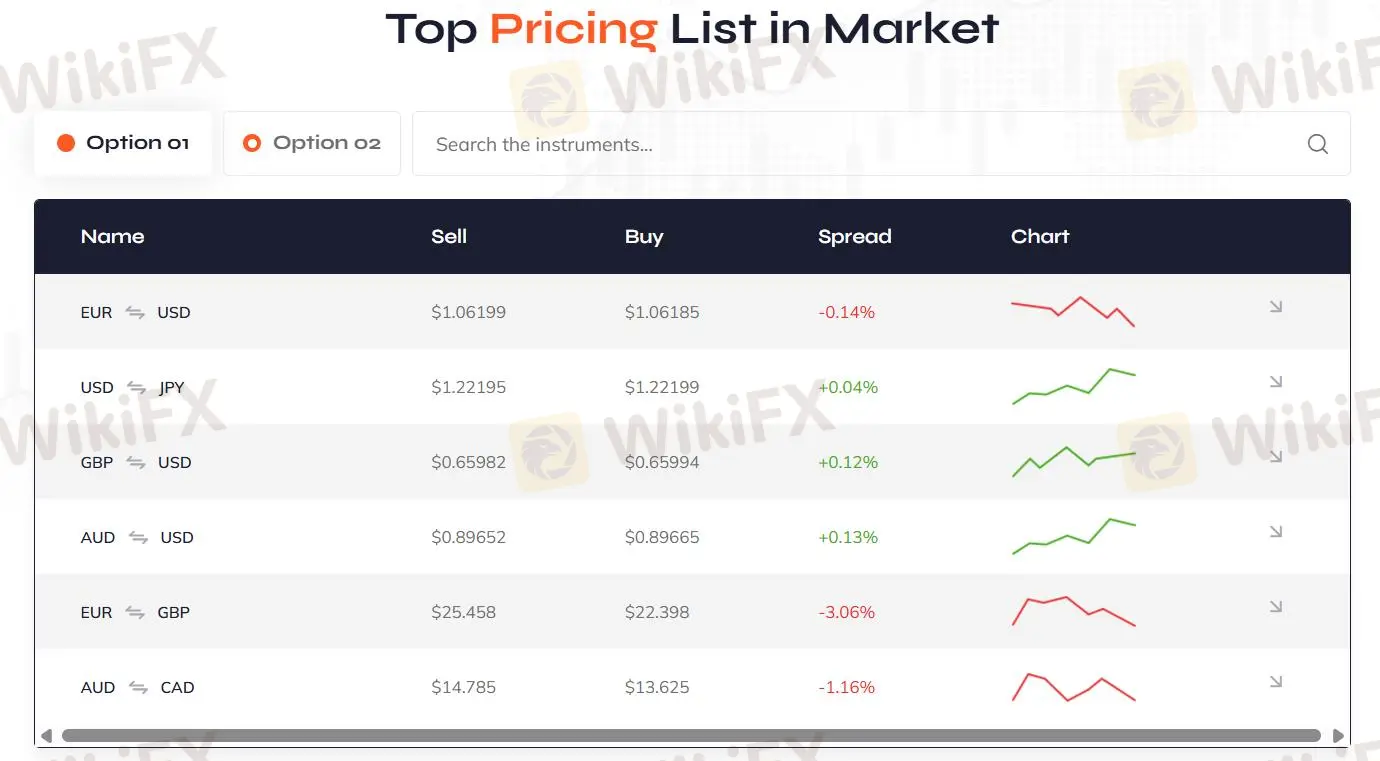Click the arrow icon in USD/JPY row
The height and width of the screenshot is (761, 1380).
click(x=1276, y=382)
